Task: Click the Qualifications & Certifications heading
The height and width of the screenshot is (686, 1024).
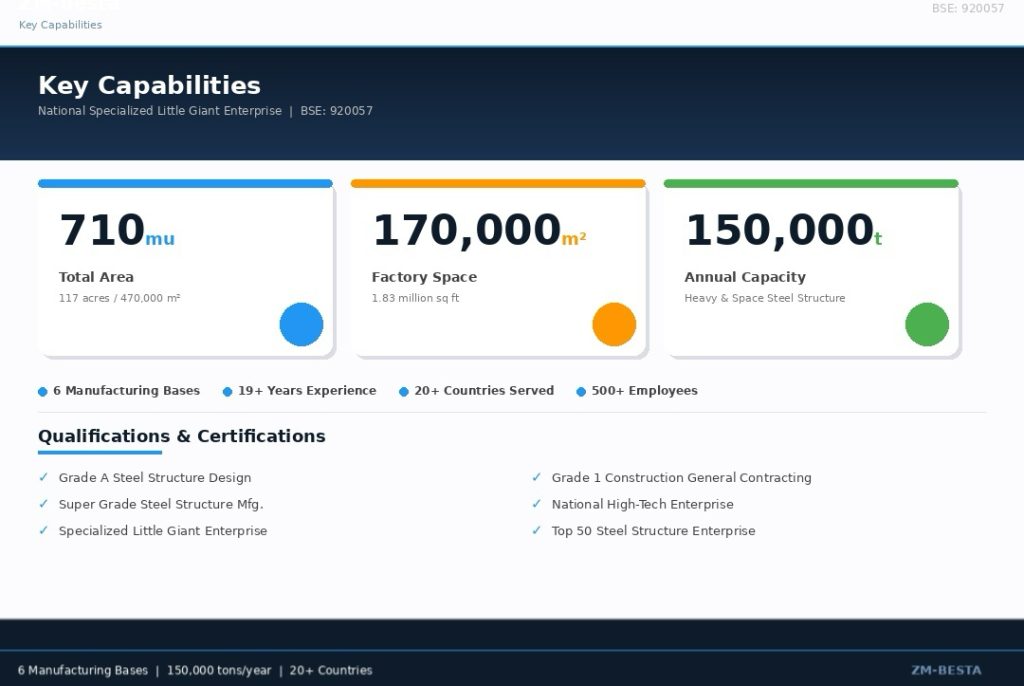Action: coord(182,436)
